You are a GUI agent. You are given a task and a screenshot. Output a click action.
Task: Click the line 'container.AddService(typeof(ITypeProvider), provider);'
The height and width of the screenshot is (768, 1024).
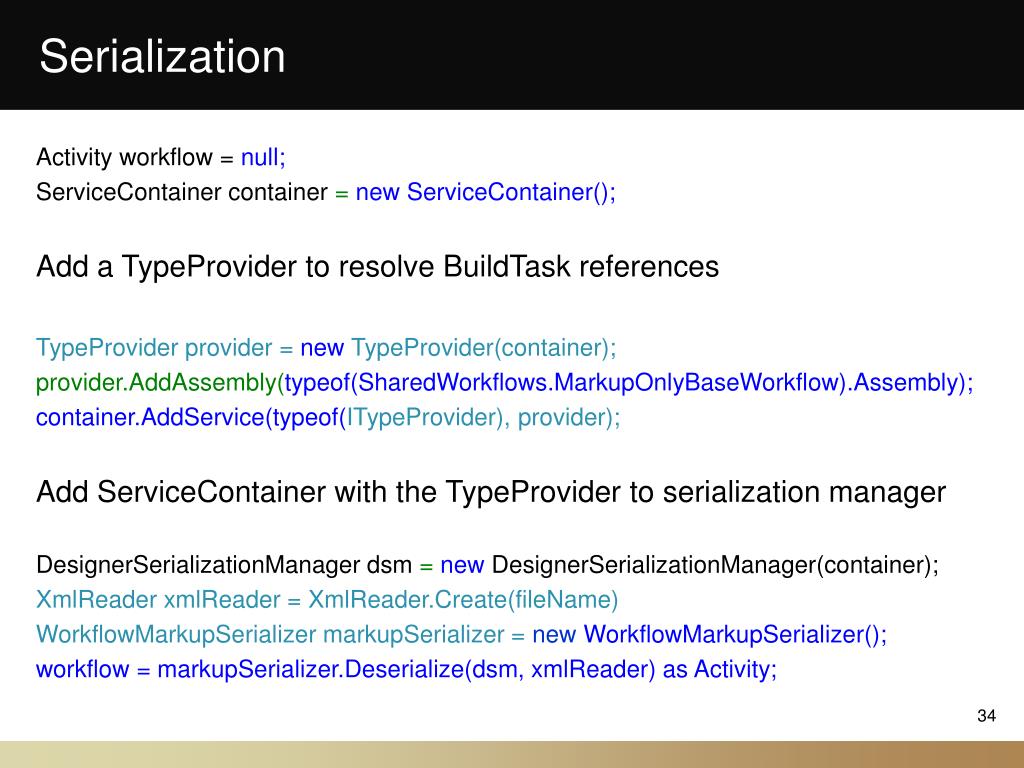[328, 417]
